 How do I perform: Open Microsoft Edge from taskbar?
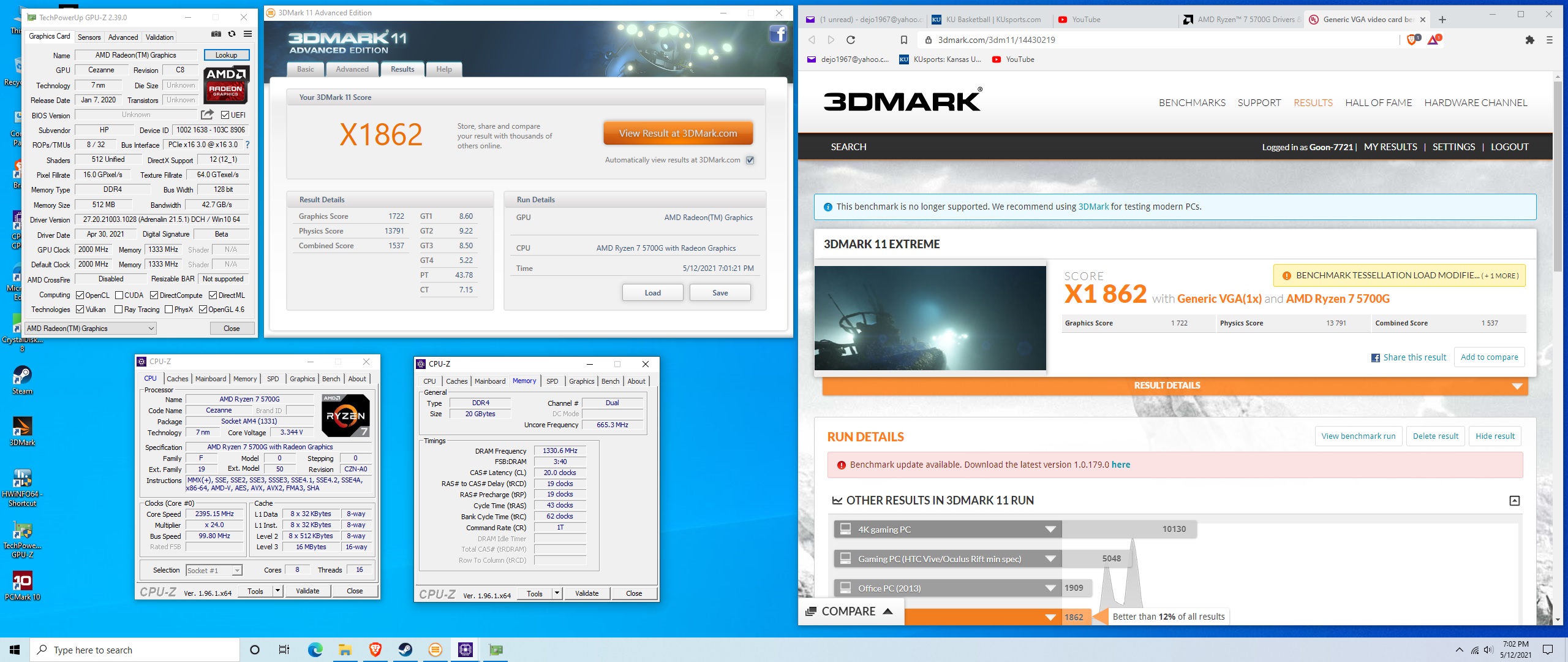[315, 650]
